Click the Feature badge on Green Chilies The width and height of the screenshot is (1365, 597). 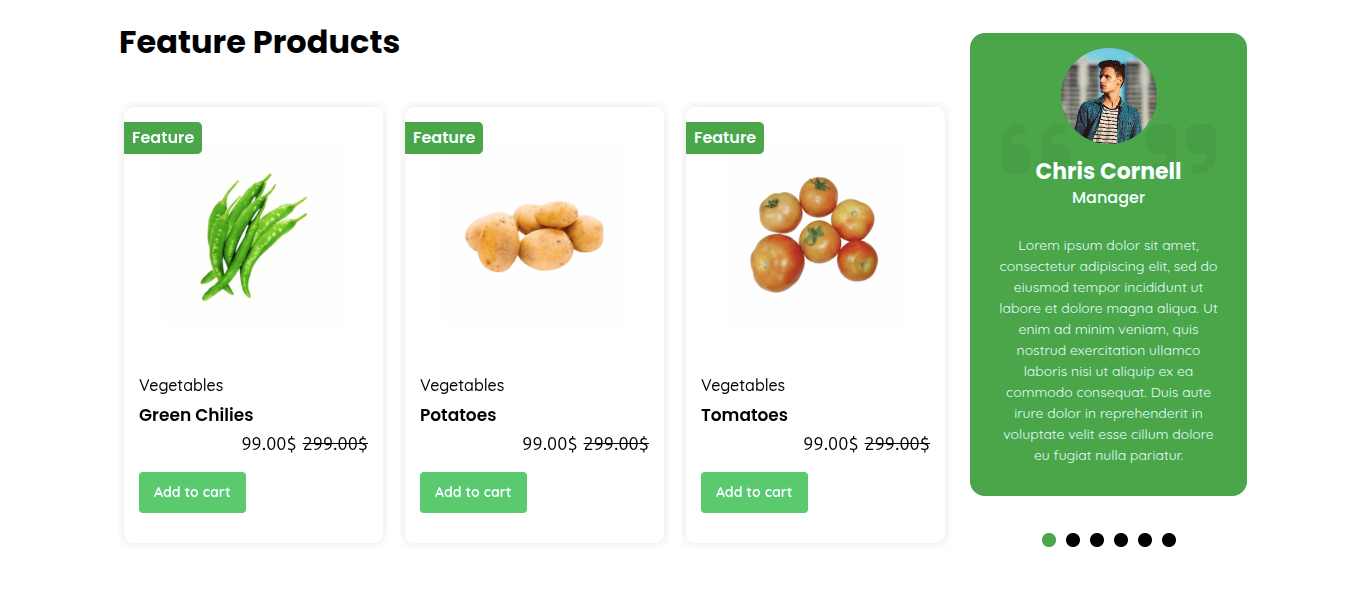click(x=163, y=138)
